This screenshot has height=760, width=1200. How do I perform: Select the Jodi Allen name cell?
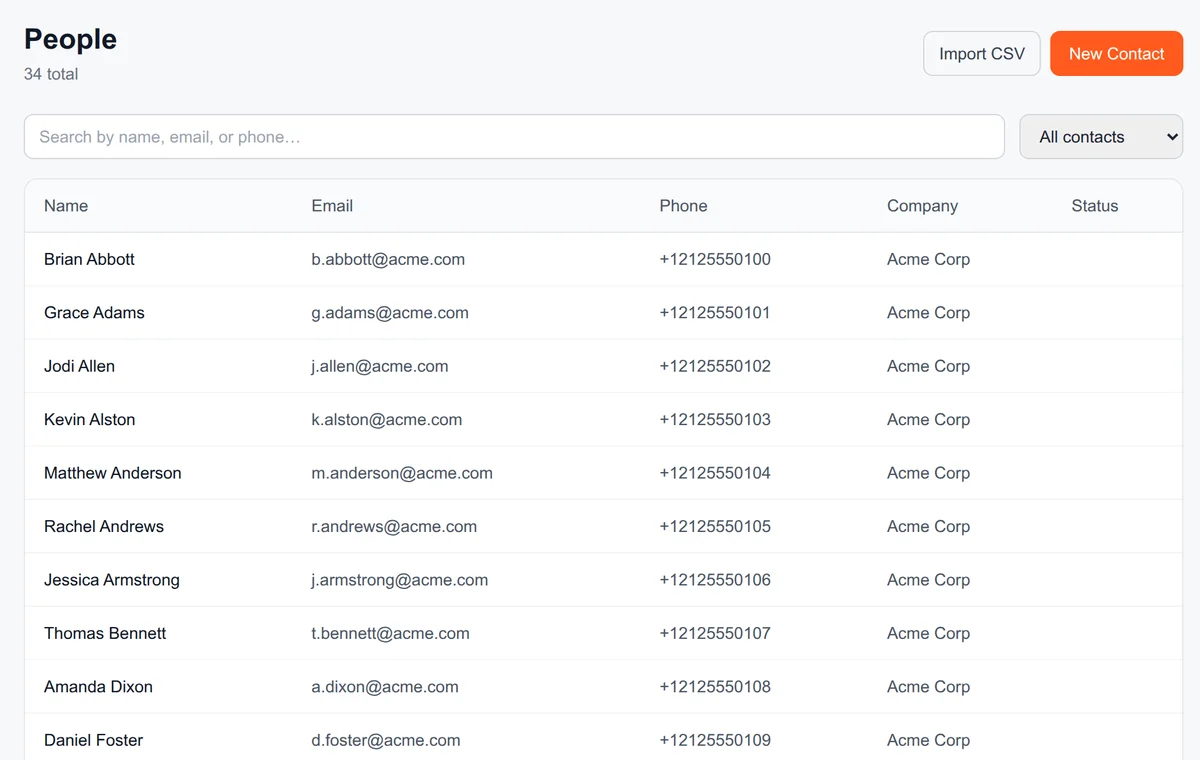coord(79,366)
